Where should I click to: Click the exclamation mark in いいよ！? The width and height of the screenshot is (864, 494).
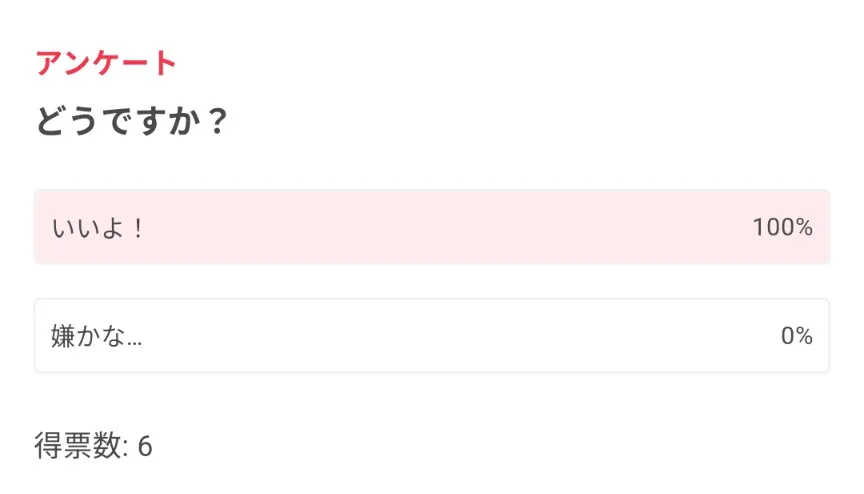point(139,228)
